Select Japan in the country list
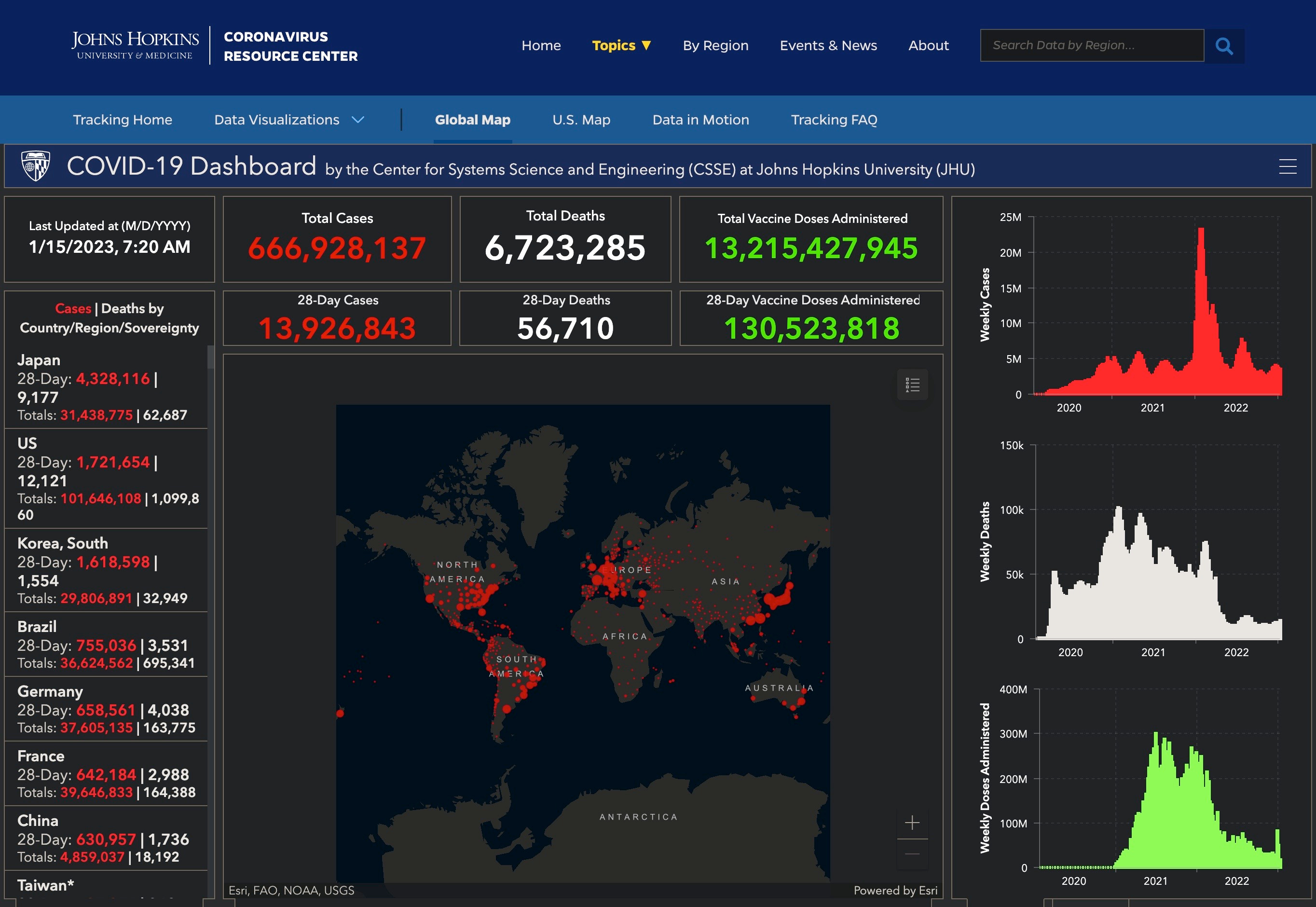The width and height of the screenshot is (1316, 907). [106, 387]
